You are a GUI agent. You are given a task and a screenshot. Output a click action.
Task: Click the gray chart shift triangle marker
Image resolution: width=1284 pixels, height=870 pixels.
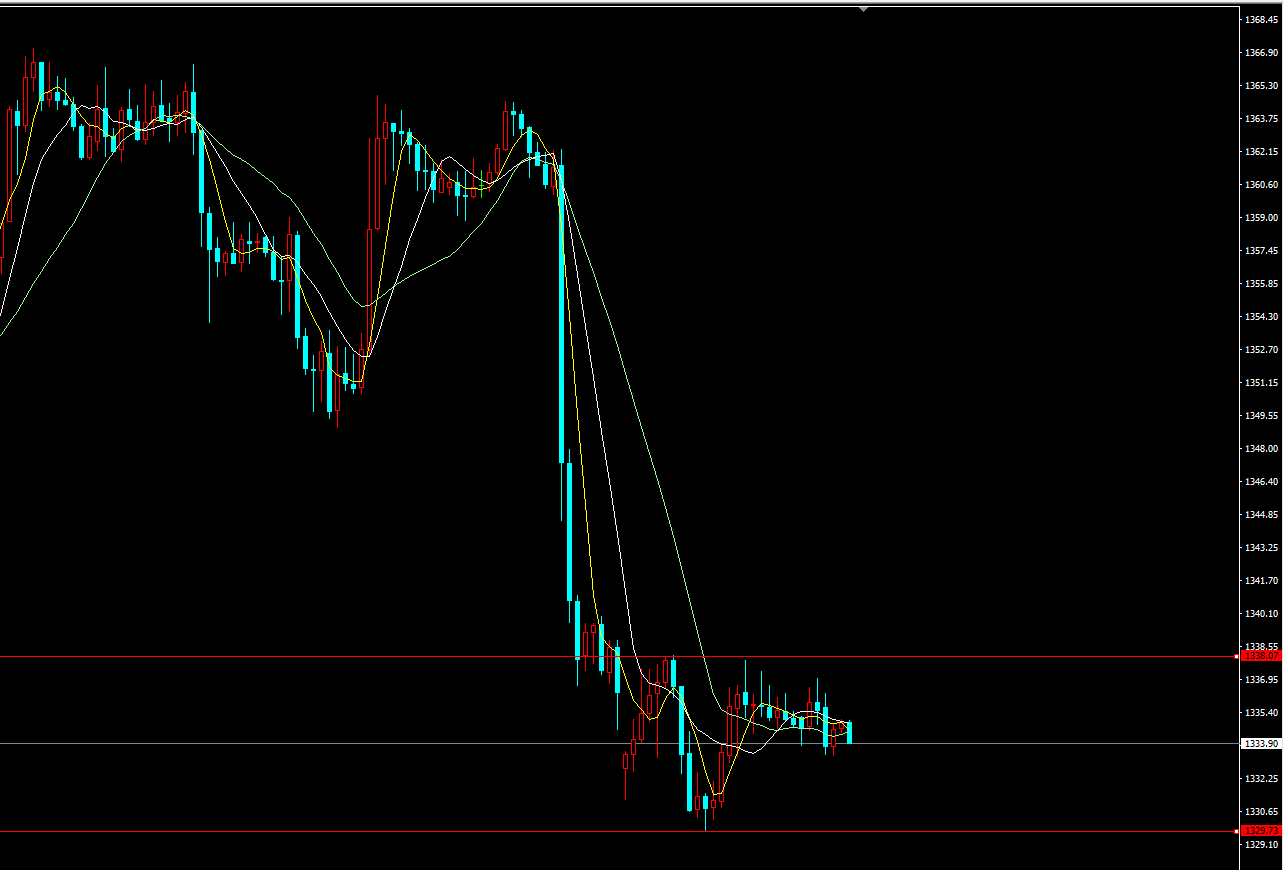(864, 9)
